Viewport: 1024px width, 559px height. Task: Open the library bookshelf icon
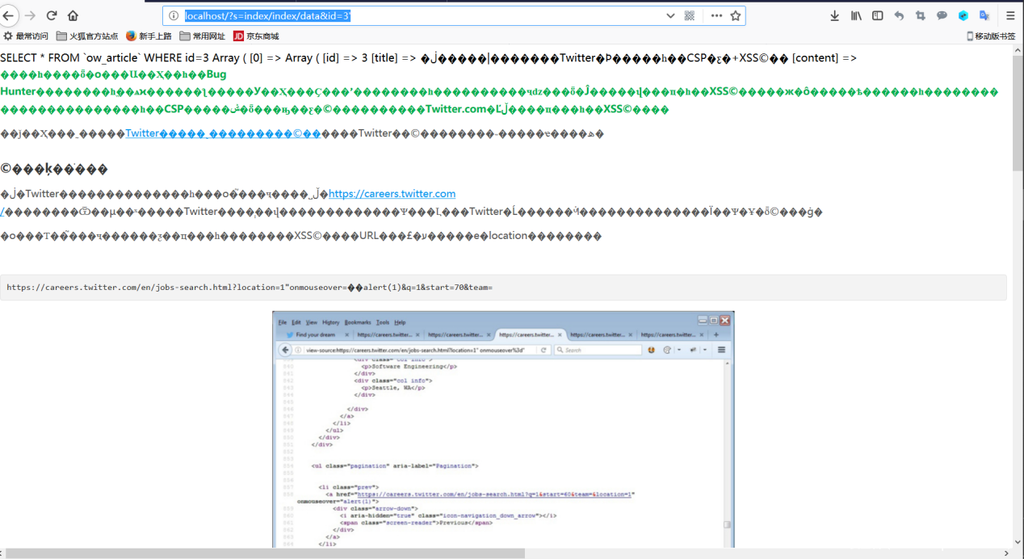point(856,16)
